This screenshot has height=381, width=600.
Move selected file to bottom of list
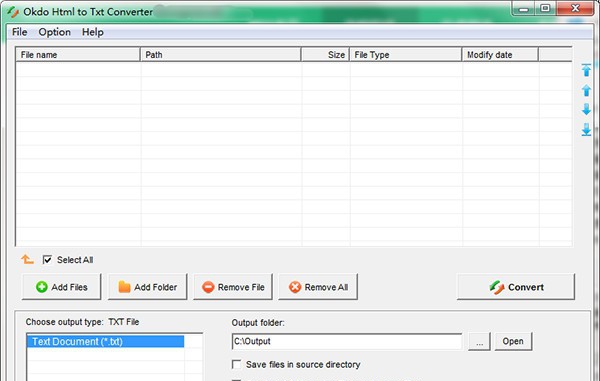click(x=586, y=130)
